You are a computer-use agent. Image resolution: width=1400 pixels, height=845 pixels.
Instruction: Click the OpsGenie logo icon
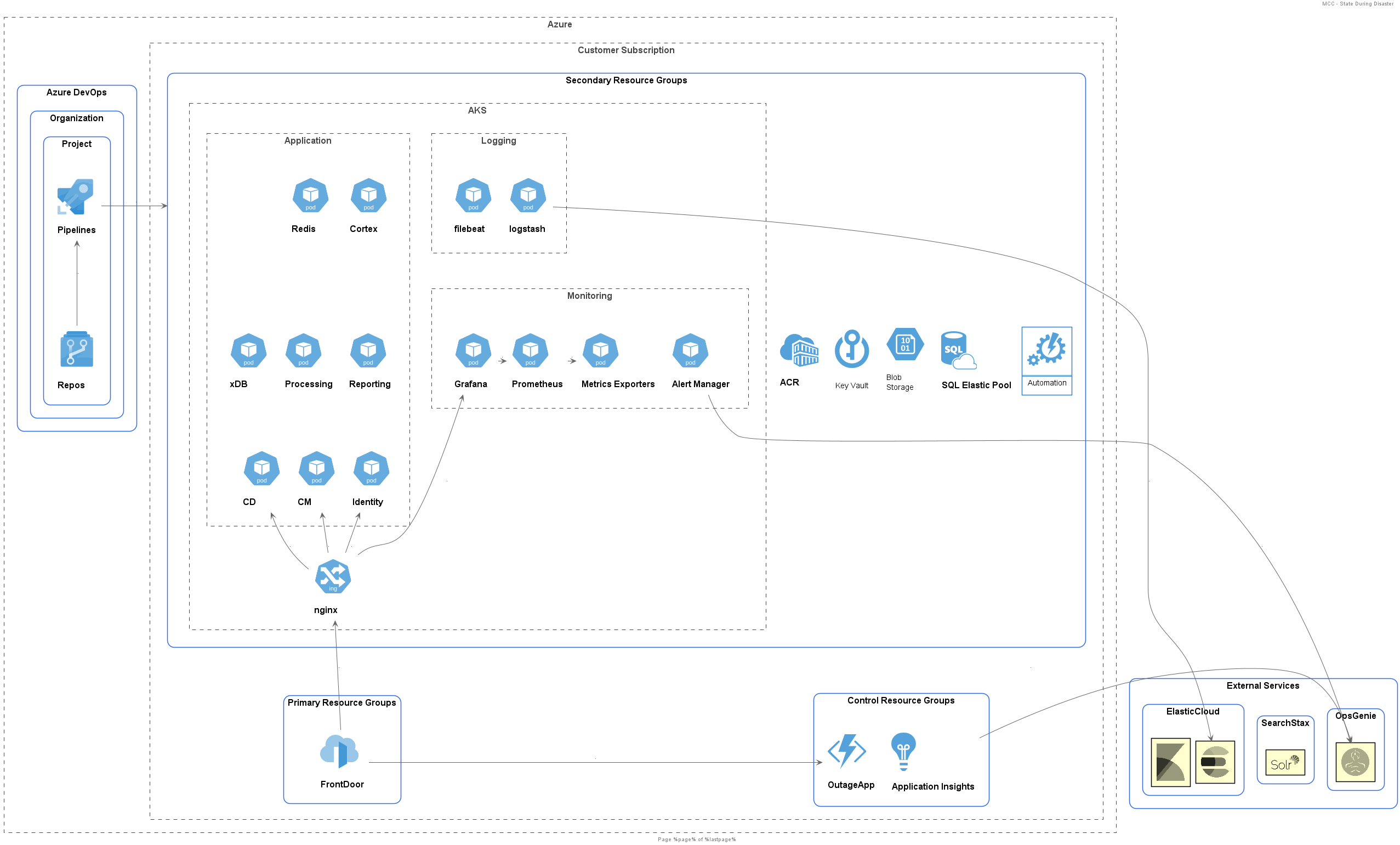pyautogui.click(x=1355, y=762)
